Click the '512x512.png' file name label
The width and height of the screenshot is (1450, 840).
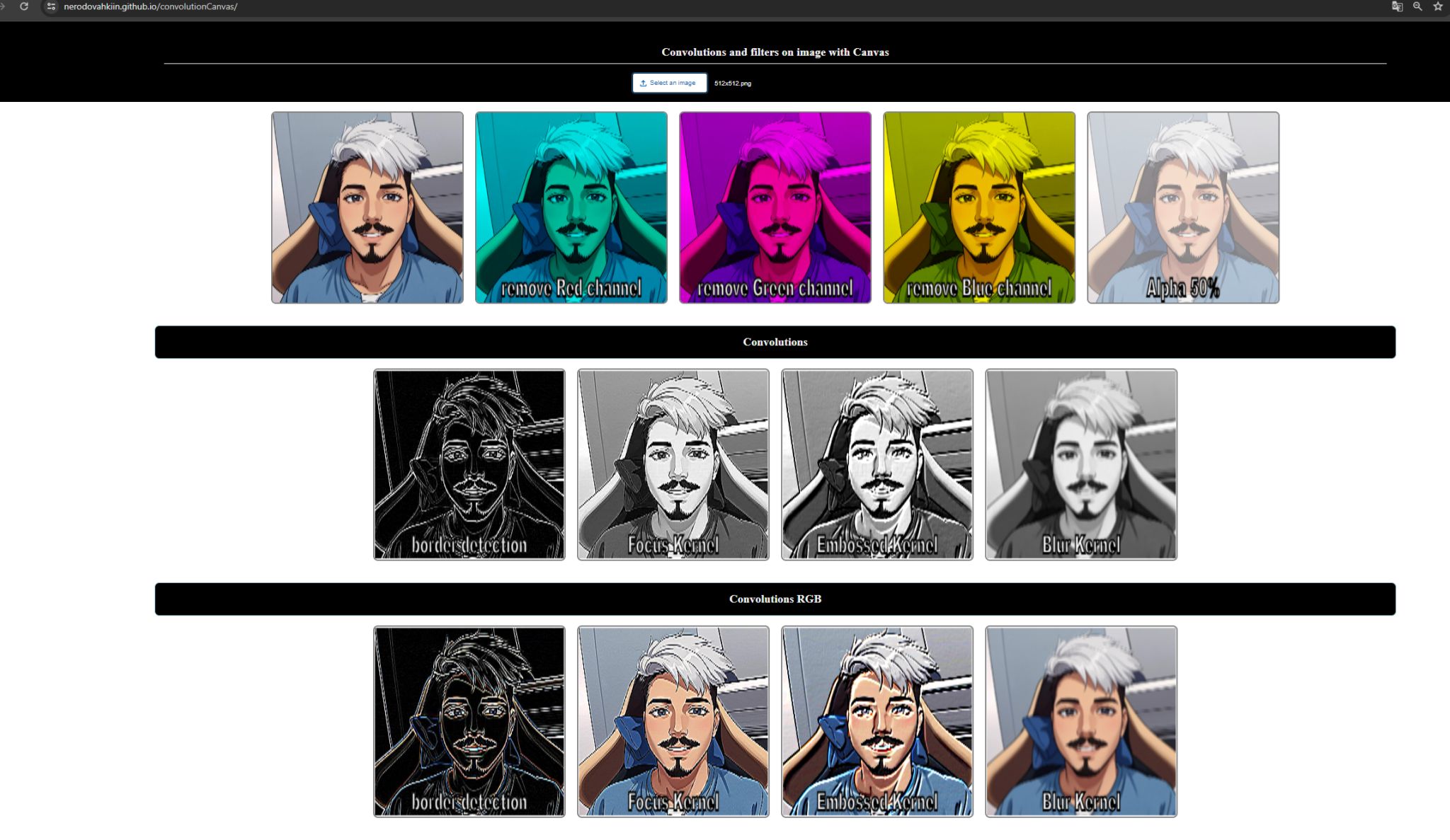[x=733, y=84]
